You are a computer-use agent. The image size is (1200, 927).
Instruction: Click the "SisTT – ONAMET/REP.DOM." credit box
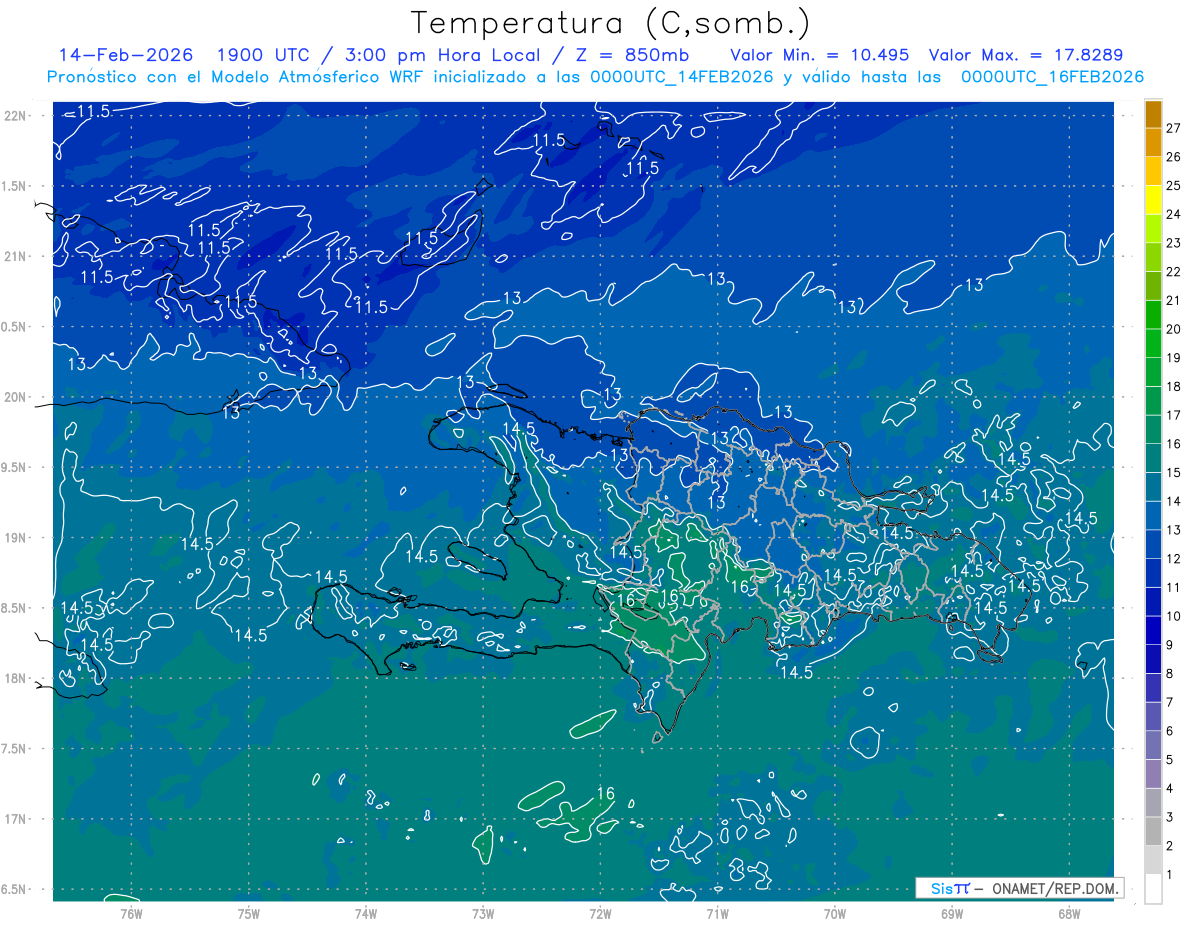point(1020,888)
